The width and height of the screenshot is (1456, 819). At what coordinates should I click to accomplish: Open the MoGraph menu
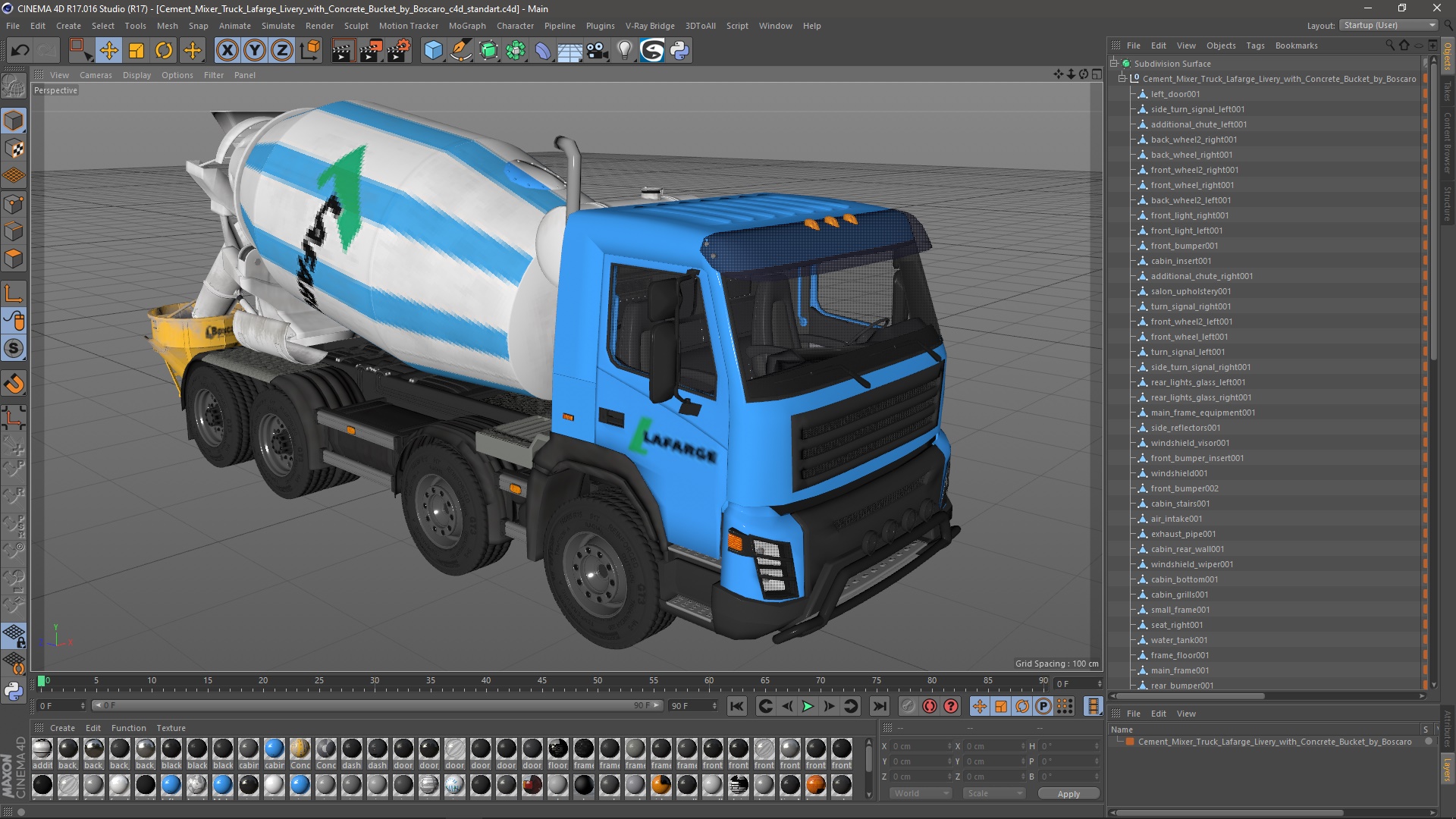tap(467, 26)
